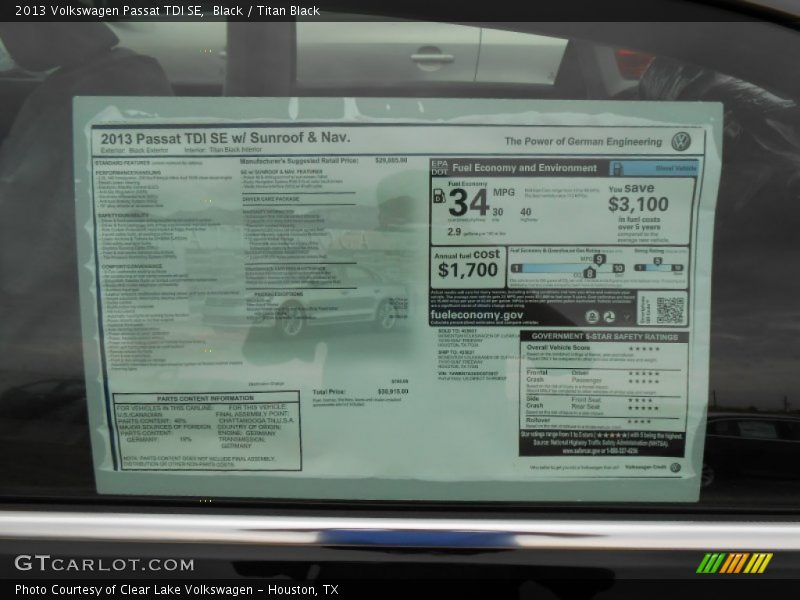Click the small VW logo beside Volkswagen Credit
Image resolution: width=800 pixels, height=600 pixels.
675,467
